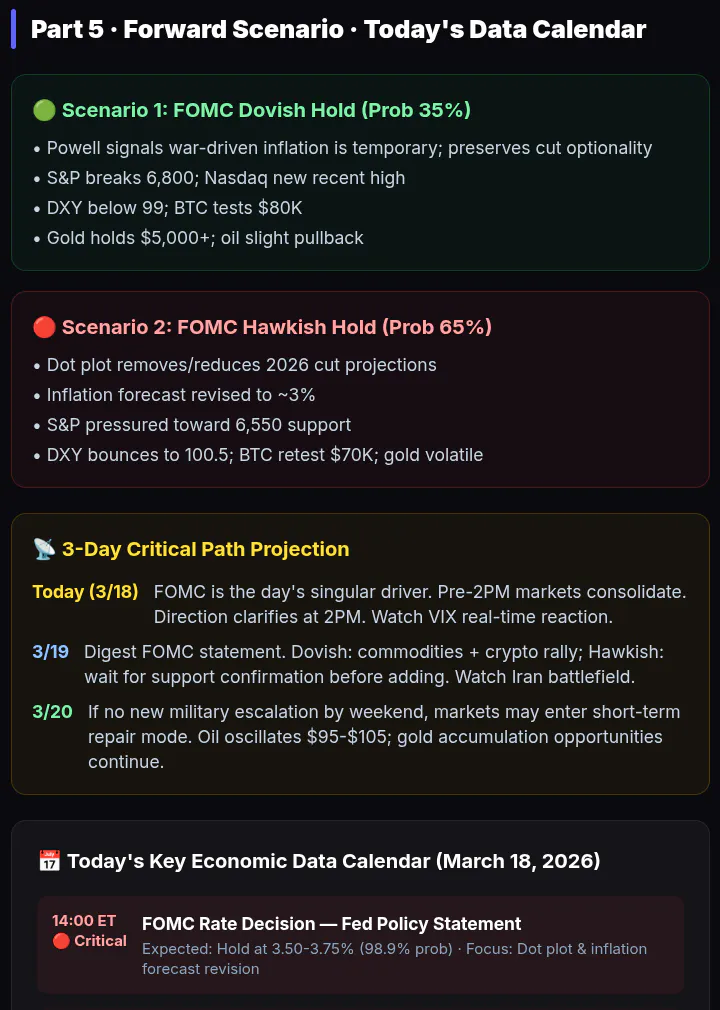Click the satellite dish icon near 3-Day Projection
This screenshot has width=720, height=1010.
pos(44,549)
